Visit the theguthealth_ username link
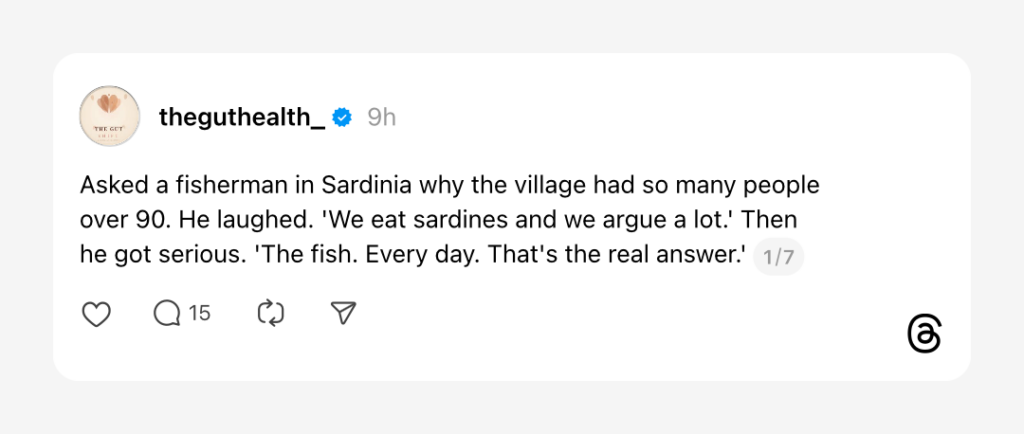Screen dimensions: 1024x434 242,118
